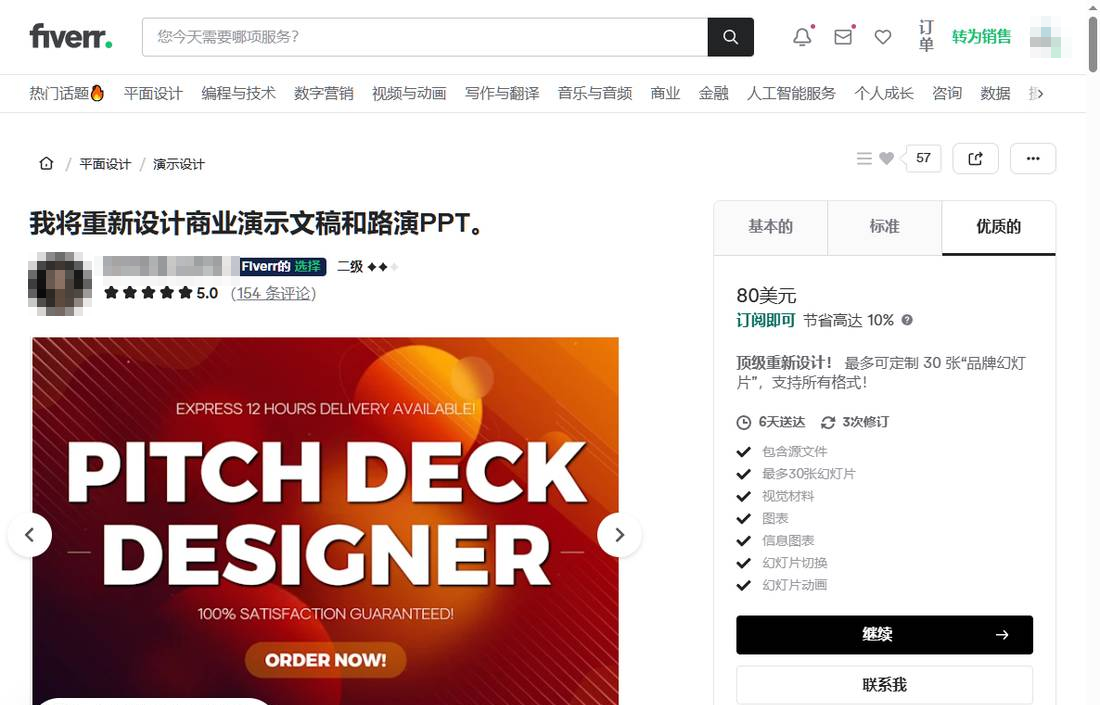
Task: Click the Pitch Deck Designer gig image
Action: (x=326, y=521)
